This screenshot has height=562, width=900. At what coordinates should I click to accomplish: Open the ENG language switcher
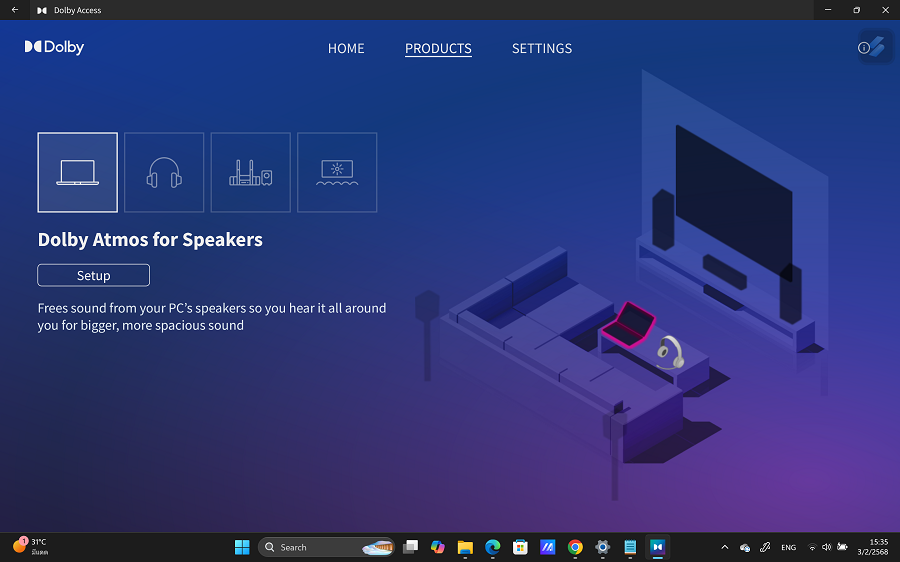pyautogui.click(x=788, y=547)
